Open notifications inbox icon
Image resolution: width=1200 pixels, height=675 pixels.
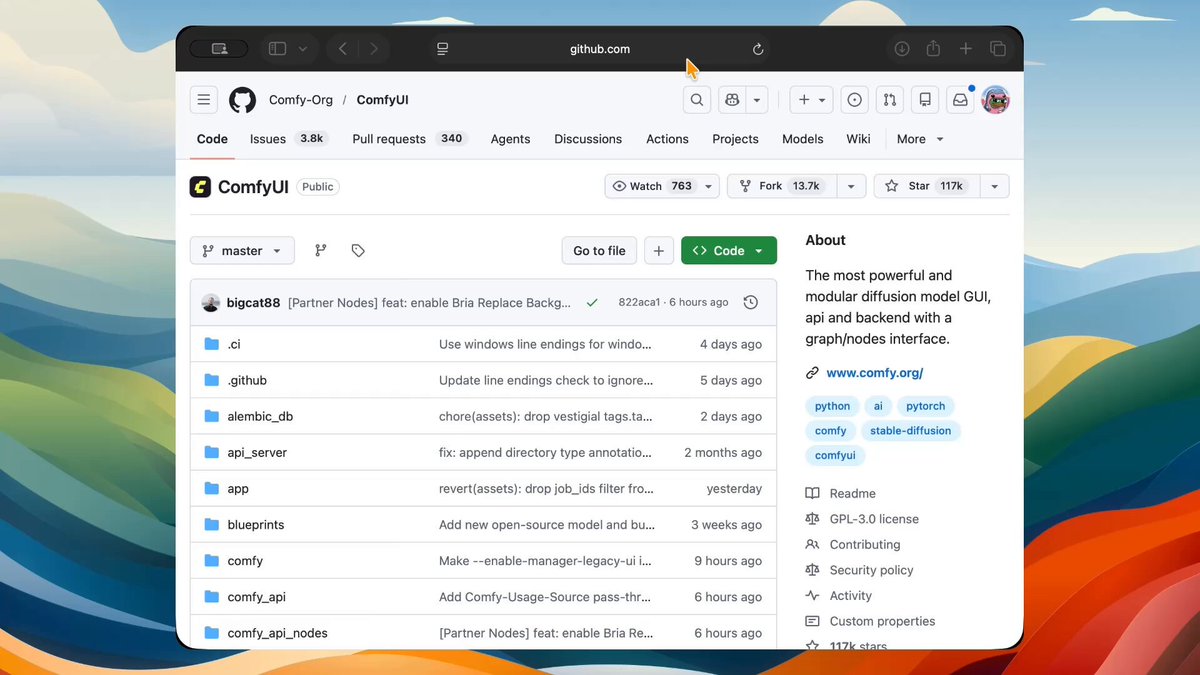[x=960, y=100]
